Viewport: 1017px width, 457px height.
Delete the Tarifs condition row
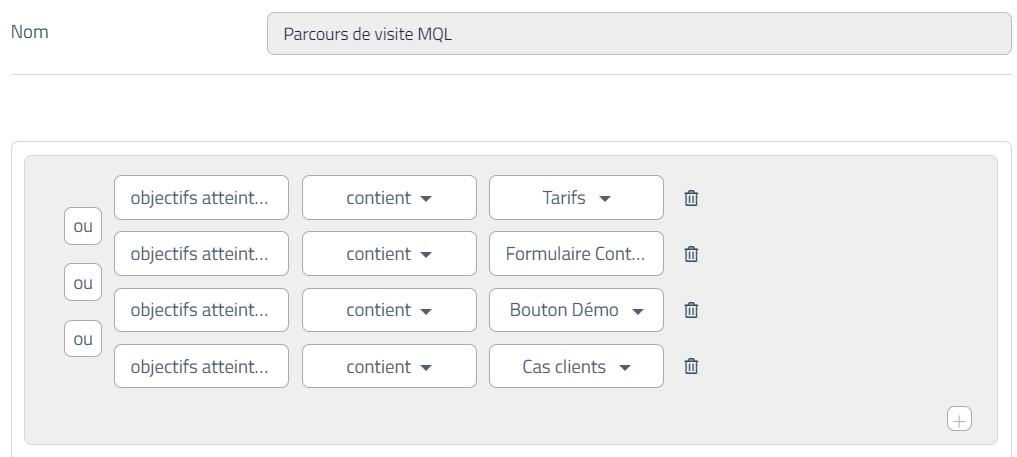point(691,198)
